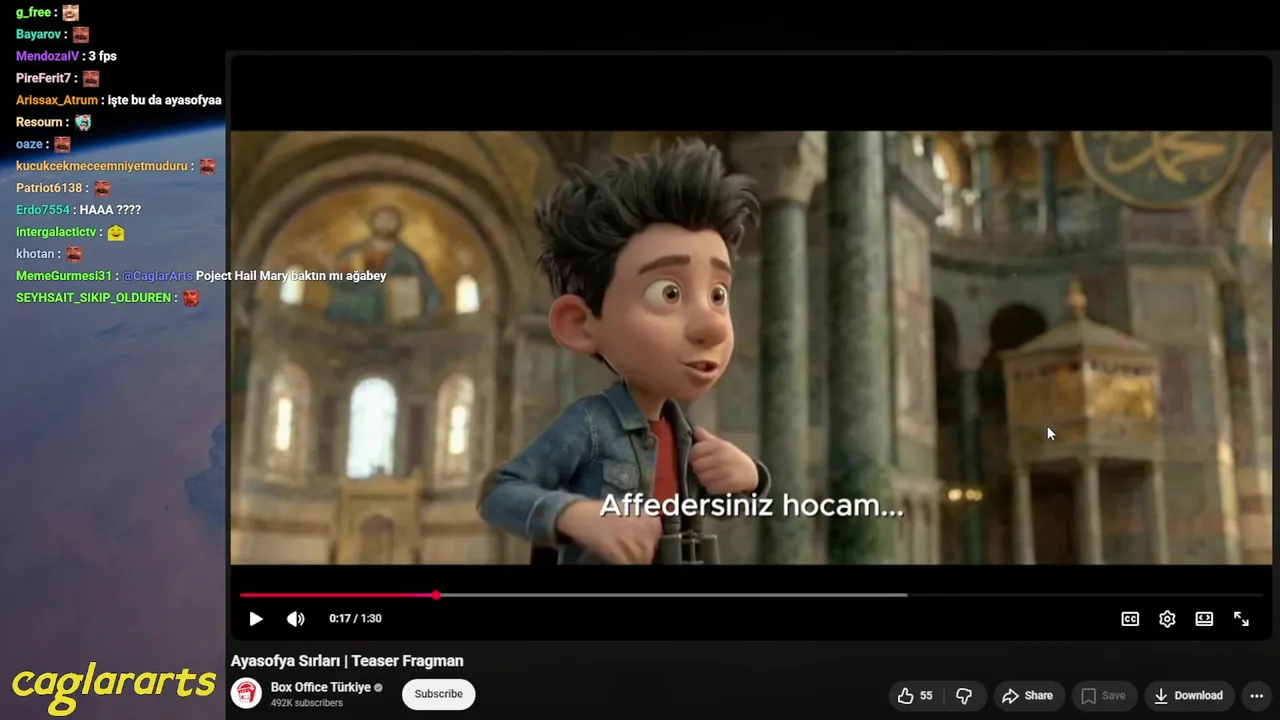Click the 'HAAA ????' chat message

[x=111, y=211]
